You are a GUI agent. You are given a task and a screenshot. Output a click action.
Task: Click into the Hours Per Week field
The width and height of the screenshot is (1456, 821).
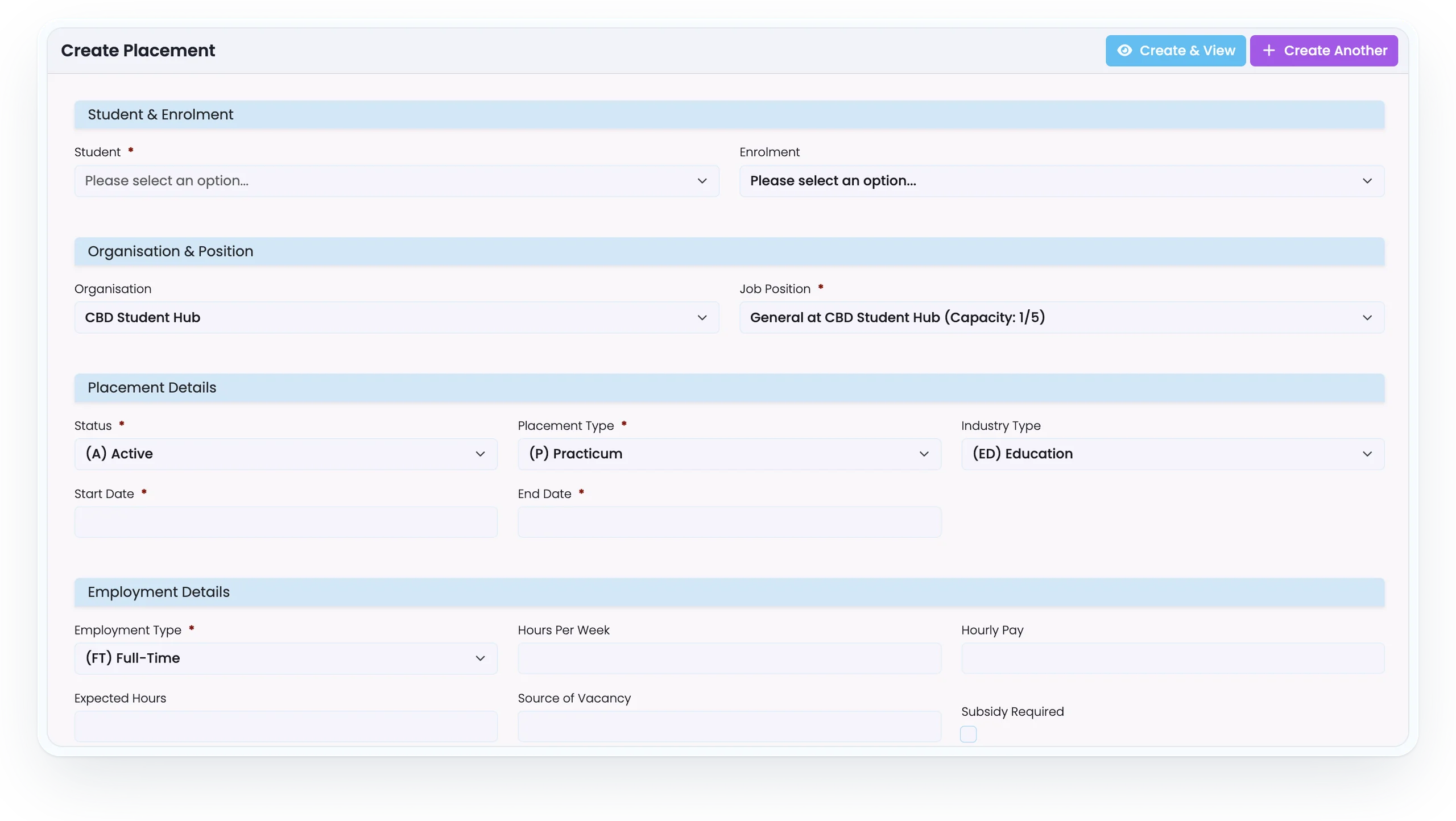click(729, 658)
